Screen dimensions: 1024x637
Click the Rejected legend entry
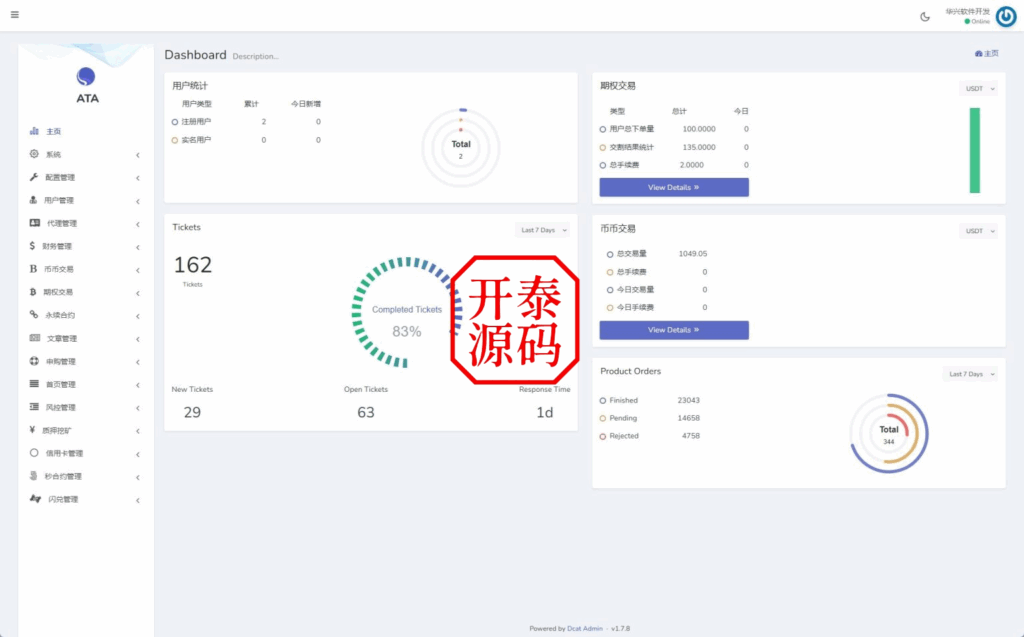619,436
